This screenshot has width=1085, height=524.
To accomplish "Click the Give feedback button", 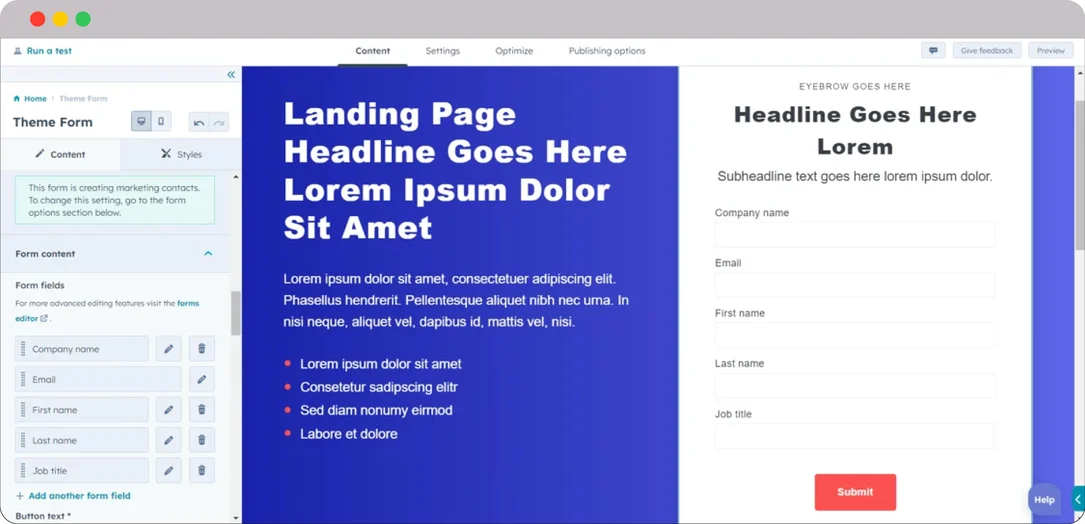I will (x=987, y=51).
